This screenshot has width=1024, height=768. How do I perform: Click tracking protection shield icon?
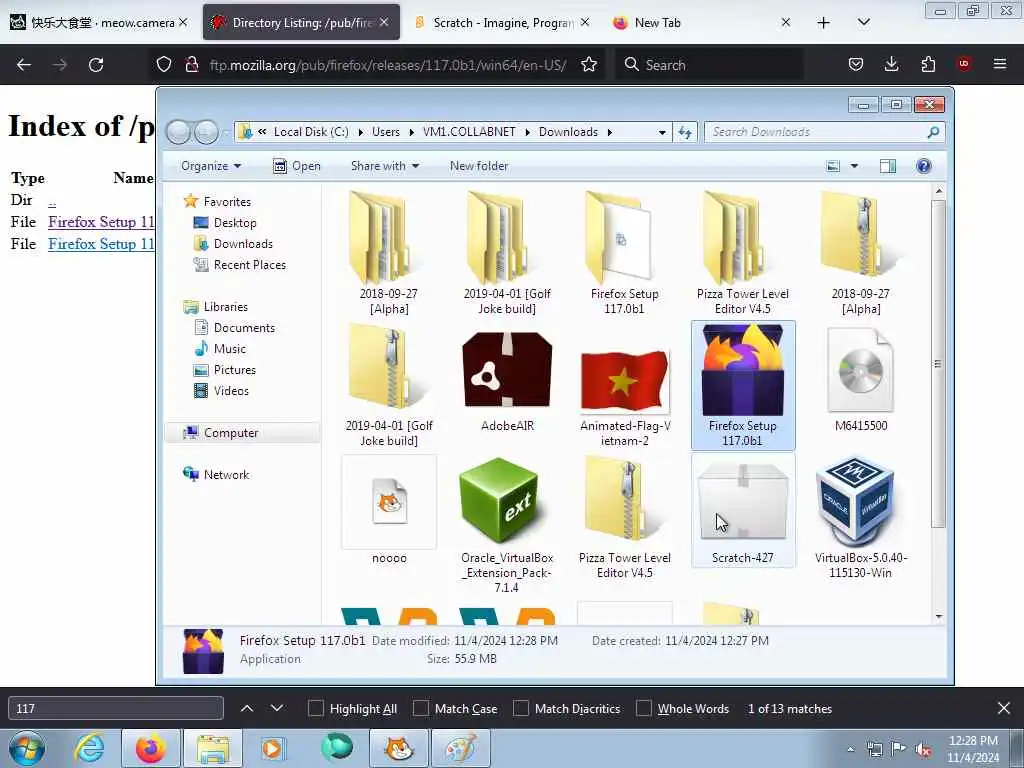(164, 65)
